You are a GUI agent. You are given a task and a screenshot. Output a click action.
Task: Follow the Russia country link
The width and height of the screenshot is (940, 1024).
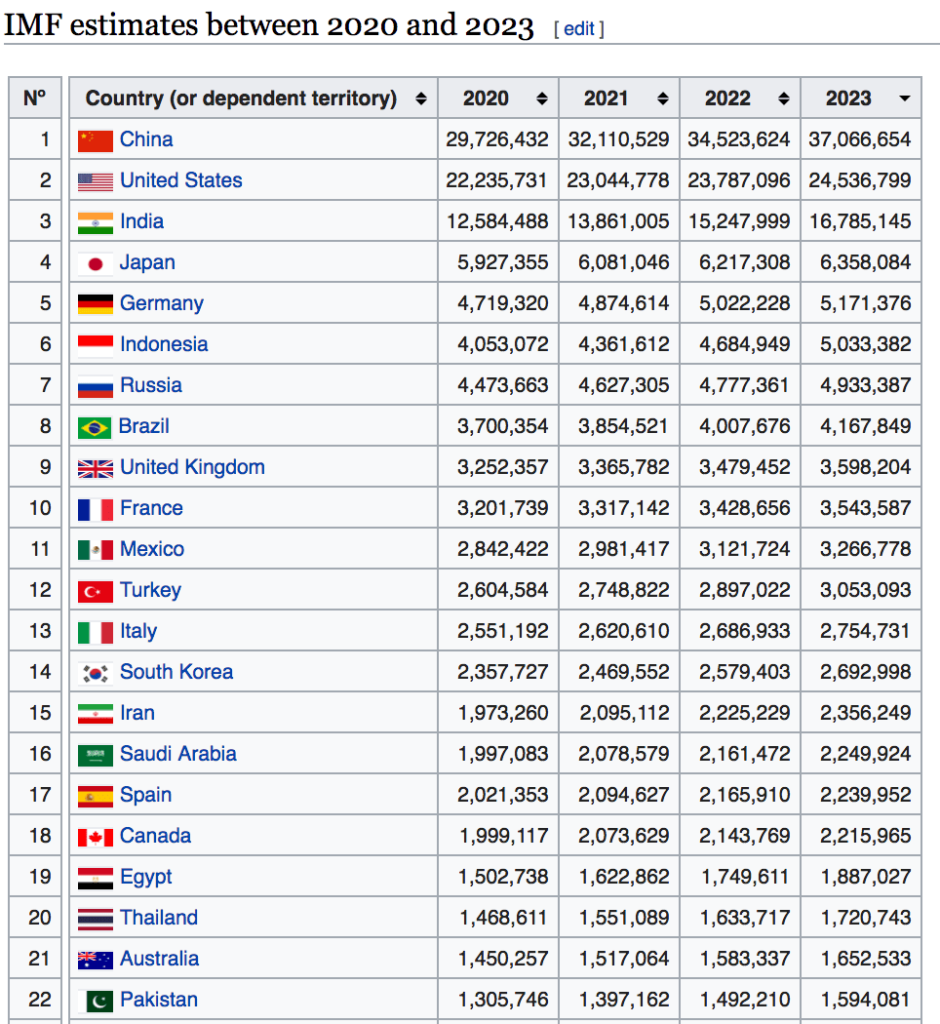(x=151, y=385)
